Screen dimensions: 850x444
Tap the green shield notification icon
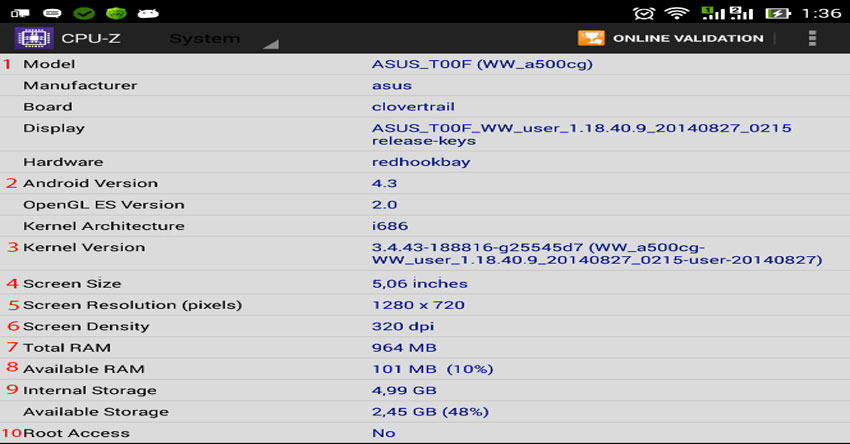(116, 13)
